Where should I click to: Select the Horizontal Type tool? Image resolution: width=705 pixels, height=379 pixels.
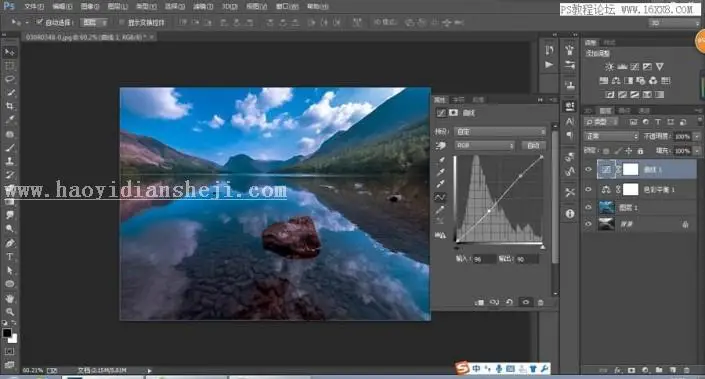click(9, 257)
